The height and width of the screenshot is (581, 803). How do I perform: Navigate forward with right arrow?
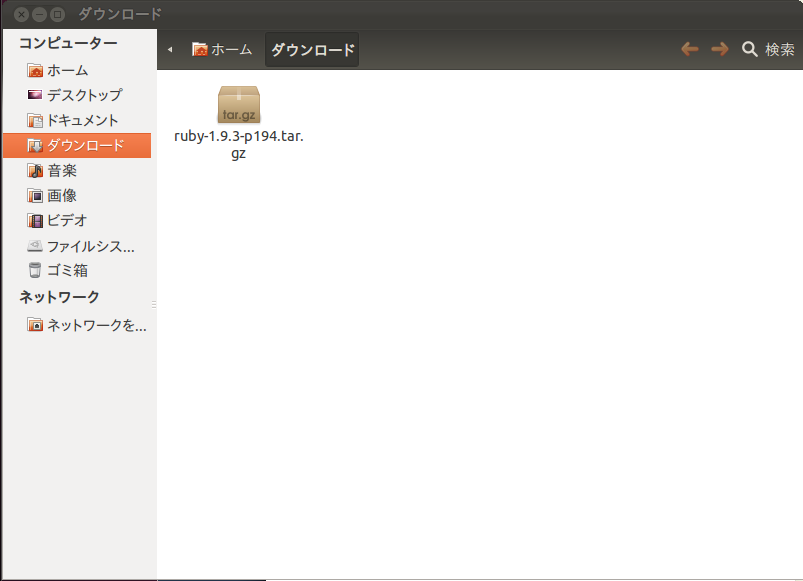[x=720, y=49]
